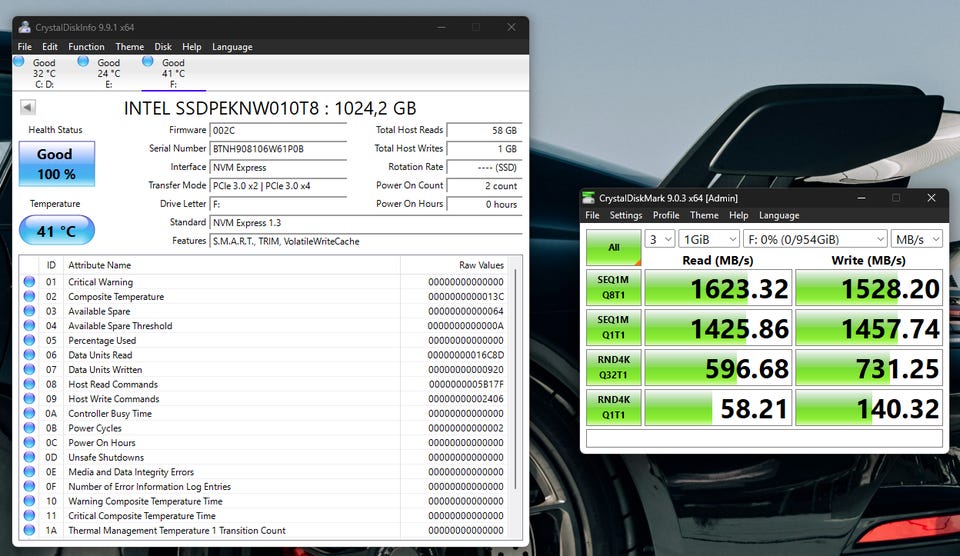Click status orb for Host Read Commands row
Viewport: 960px width, 556px height.
point(29,385)
